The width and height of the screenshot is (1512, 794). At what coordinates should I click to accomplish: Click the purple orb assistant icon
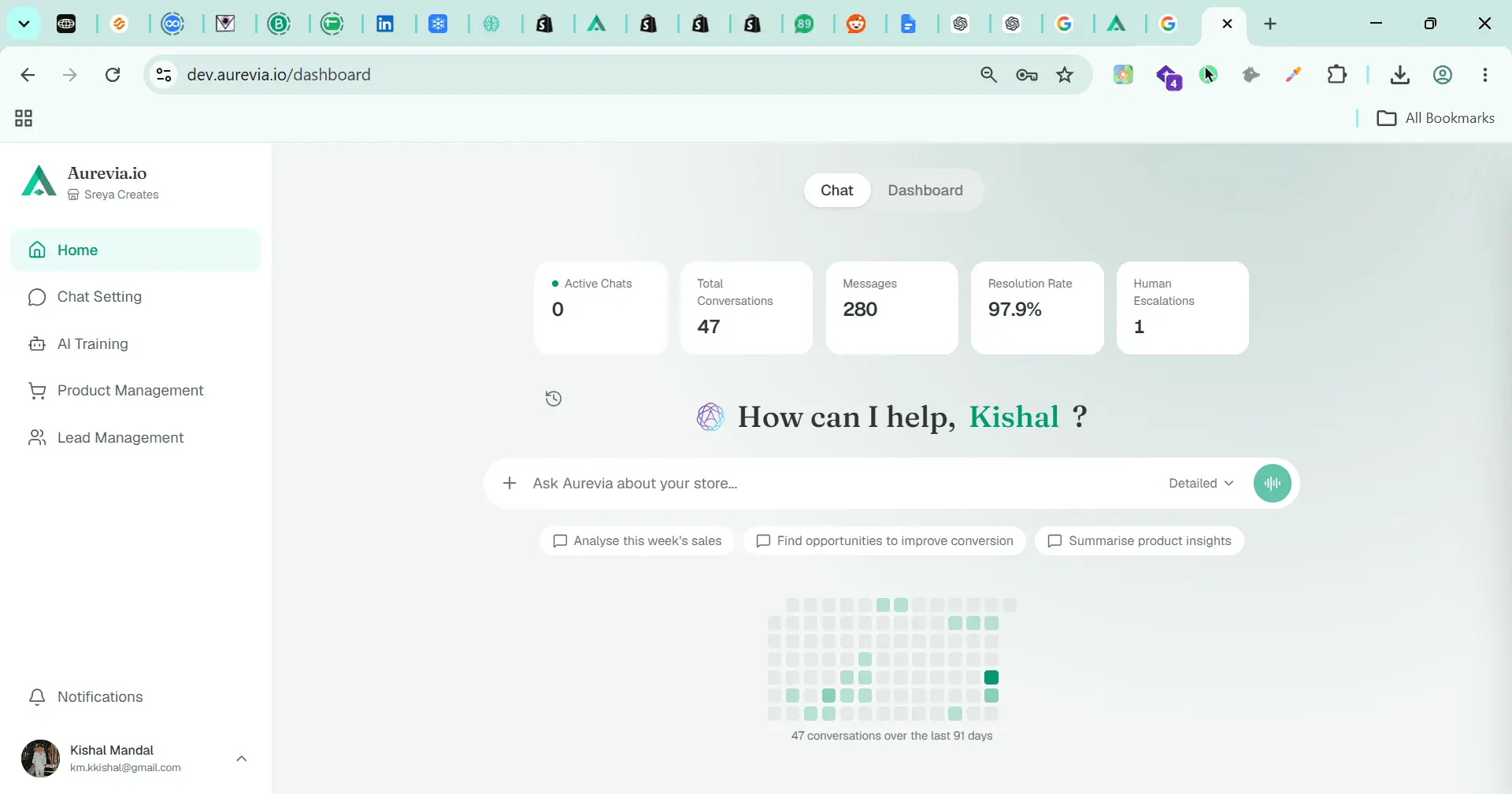point(710,417)
